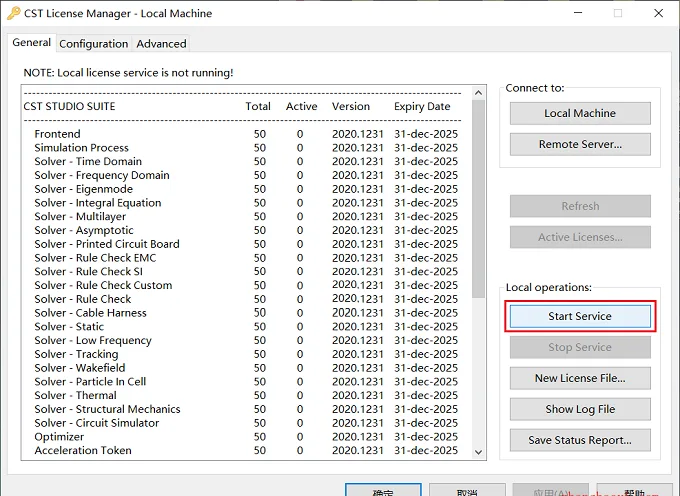
Task: Switch to the Configuration tab
Action: click(94, 44)
